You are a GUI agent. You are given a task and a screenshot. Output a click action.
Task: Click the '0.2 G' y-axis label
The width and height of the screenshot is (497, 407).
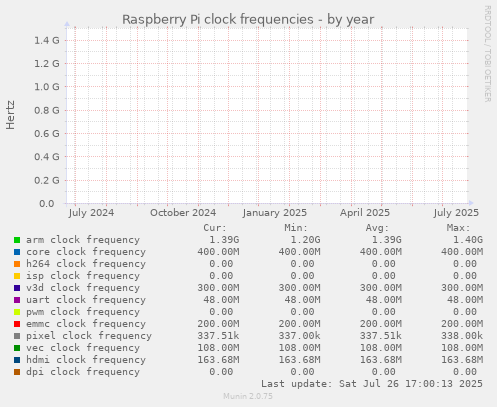pyautogui.click(x=47, y=180)
